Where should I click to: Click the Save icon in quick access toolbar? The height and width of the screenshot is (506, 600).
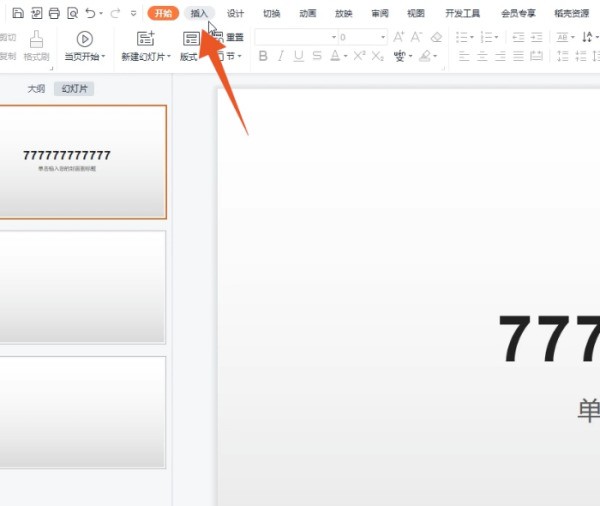[x=18, y=13]
